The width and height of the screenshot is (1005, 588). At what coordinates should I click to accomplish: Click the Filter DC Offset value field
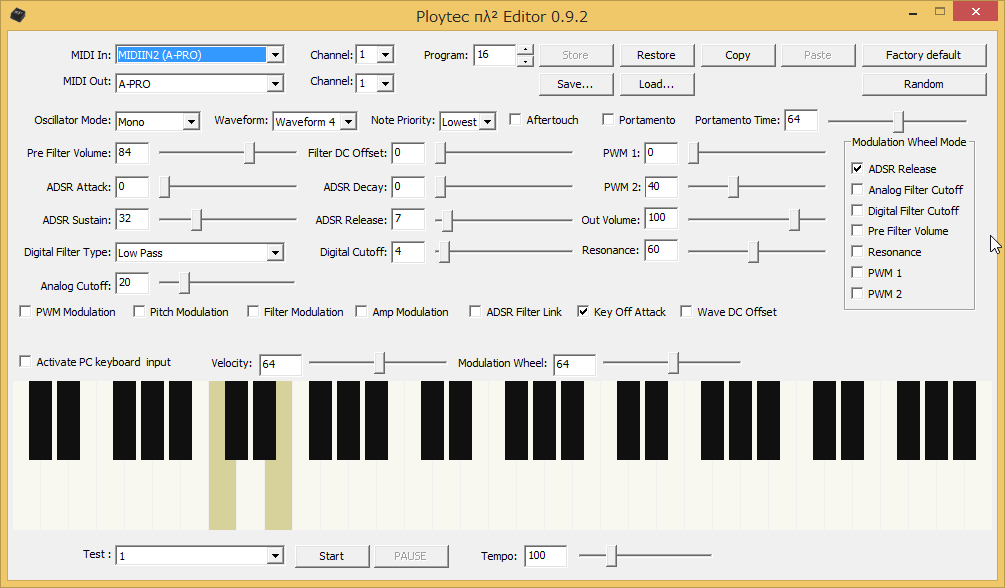tap(408, 153)
